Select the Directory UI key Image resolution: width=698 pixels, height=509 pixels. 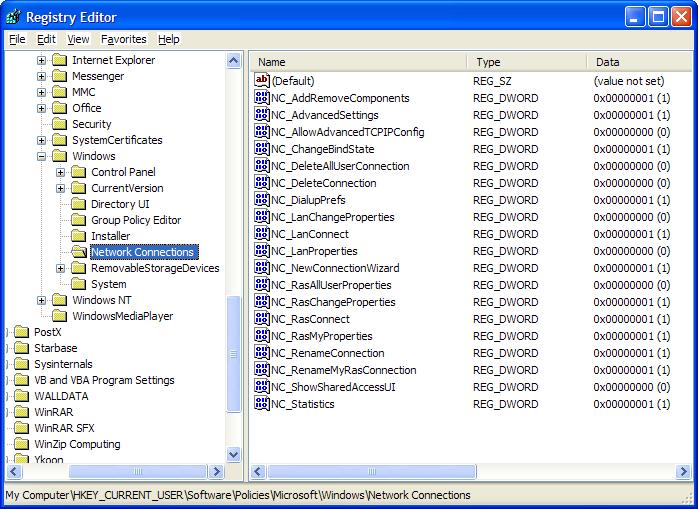pyautogui.click(x=120, y=204)
